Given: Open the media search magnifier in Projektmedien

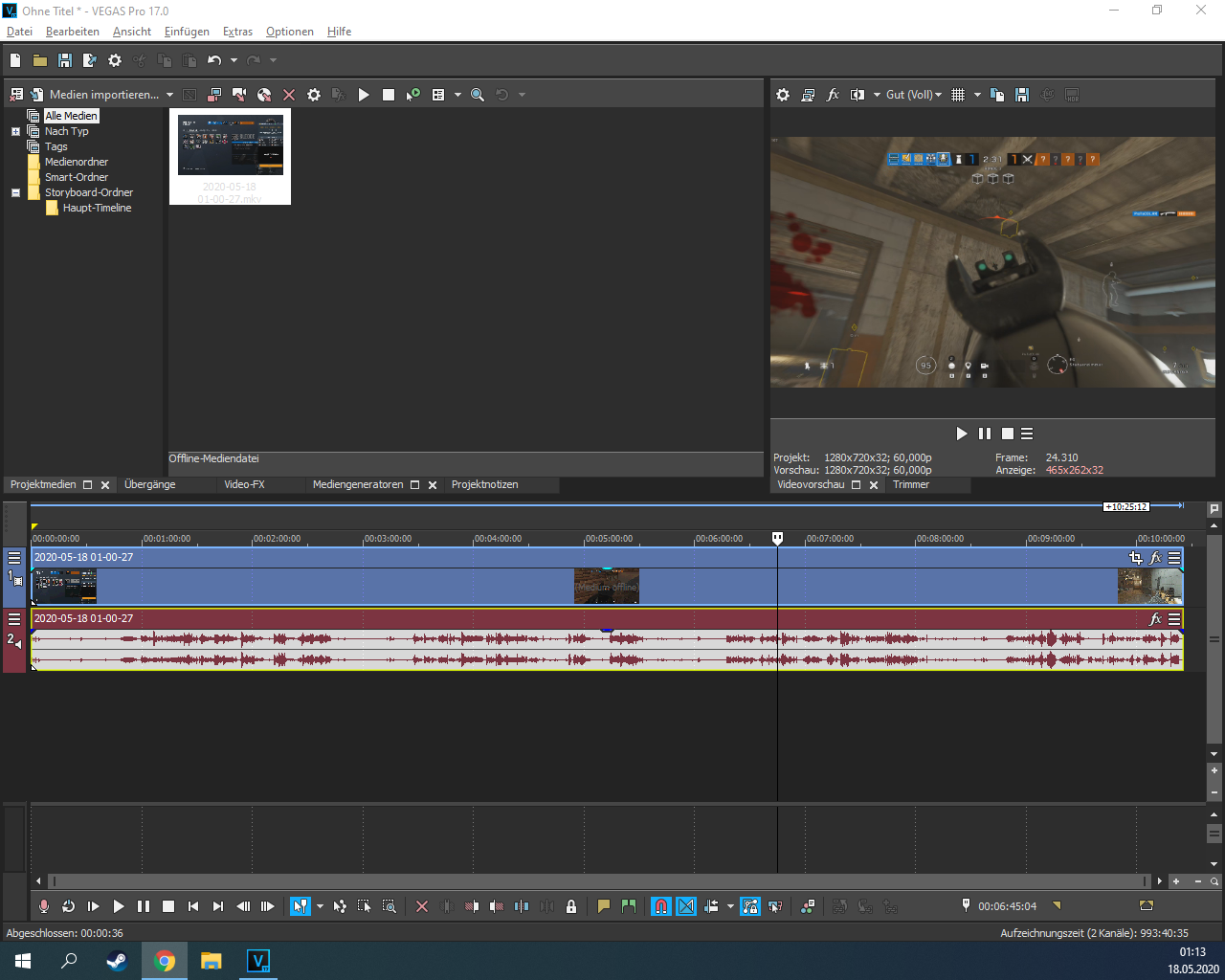Looking at the screenshot, I should pyautogui.click(x=477, y=95).
